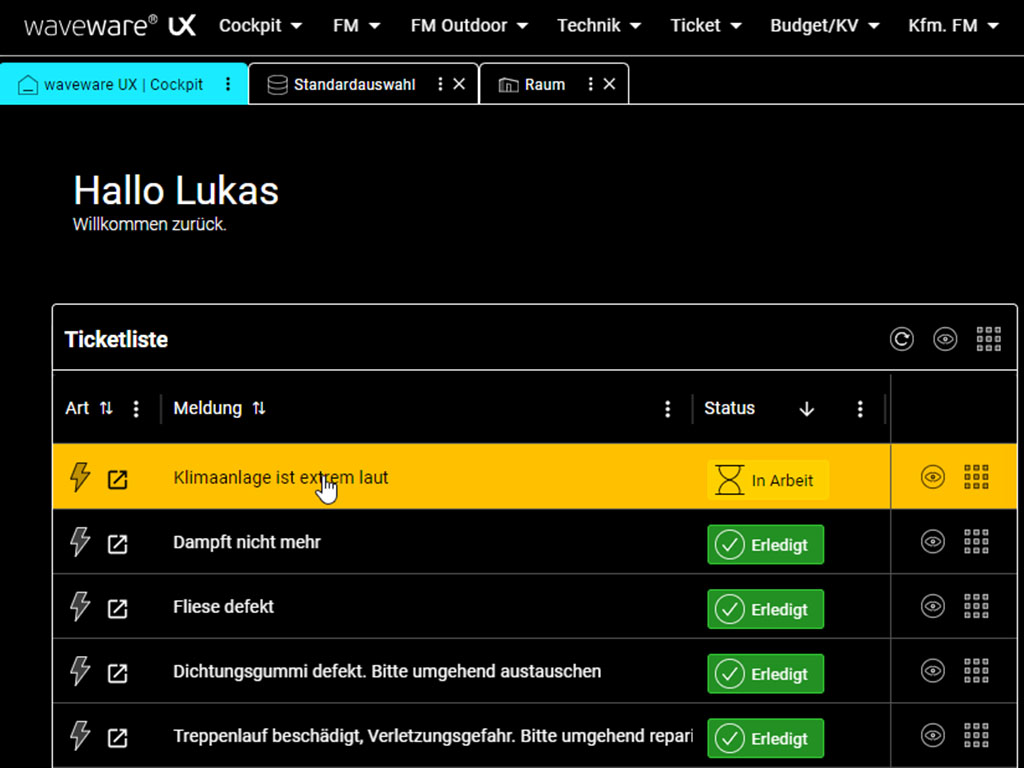Open grid menu for 'Treppenlauf beschädigt' row

tap(976, 737)
